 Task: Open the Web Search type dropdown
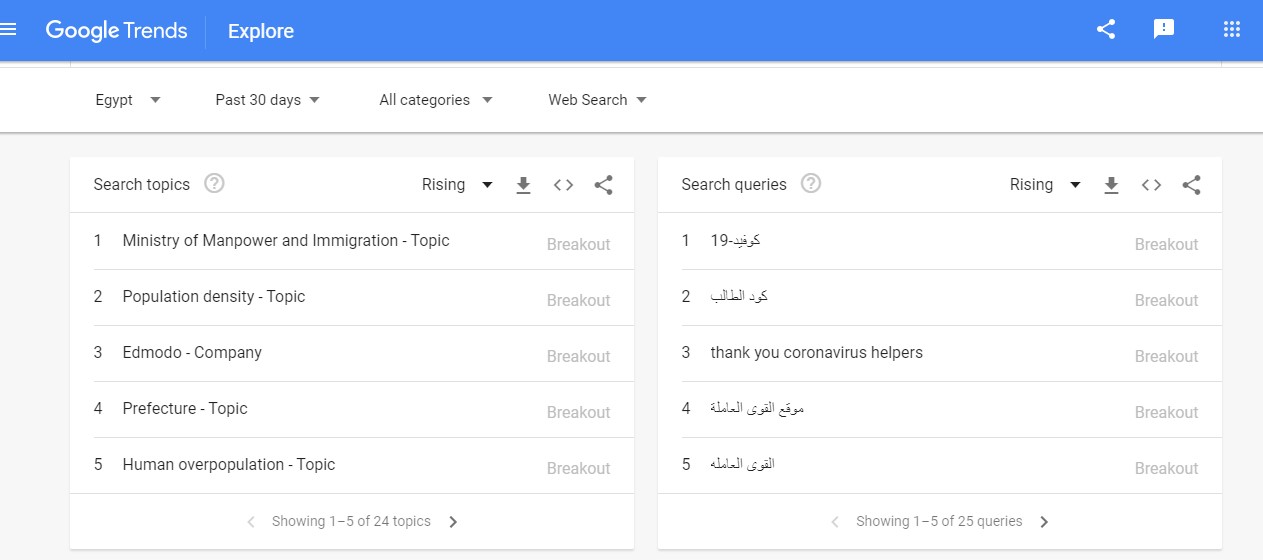(598, 100)
